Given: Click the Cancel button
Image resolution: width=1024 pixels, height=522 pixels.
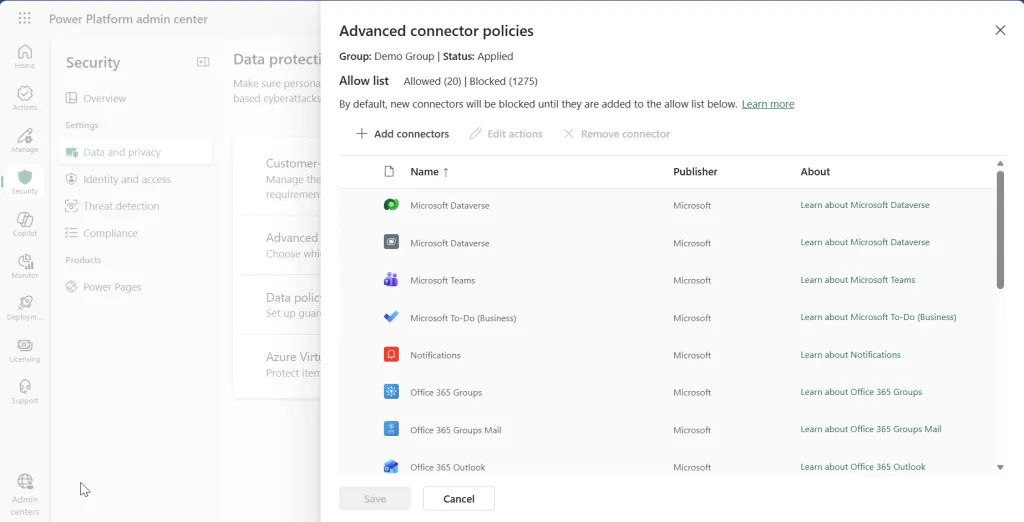Looking at the screenshot, I should point(458,498).
